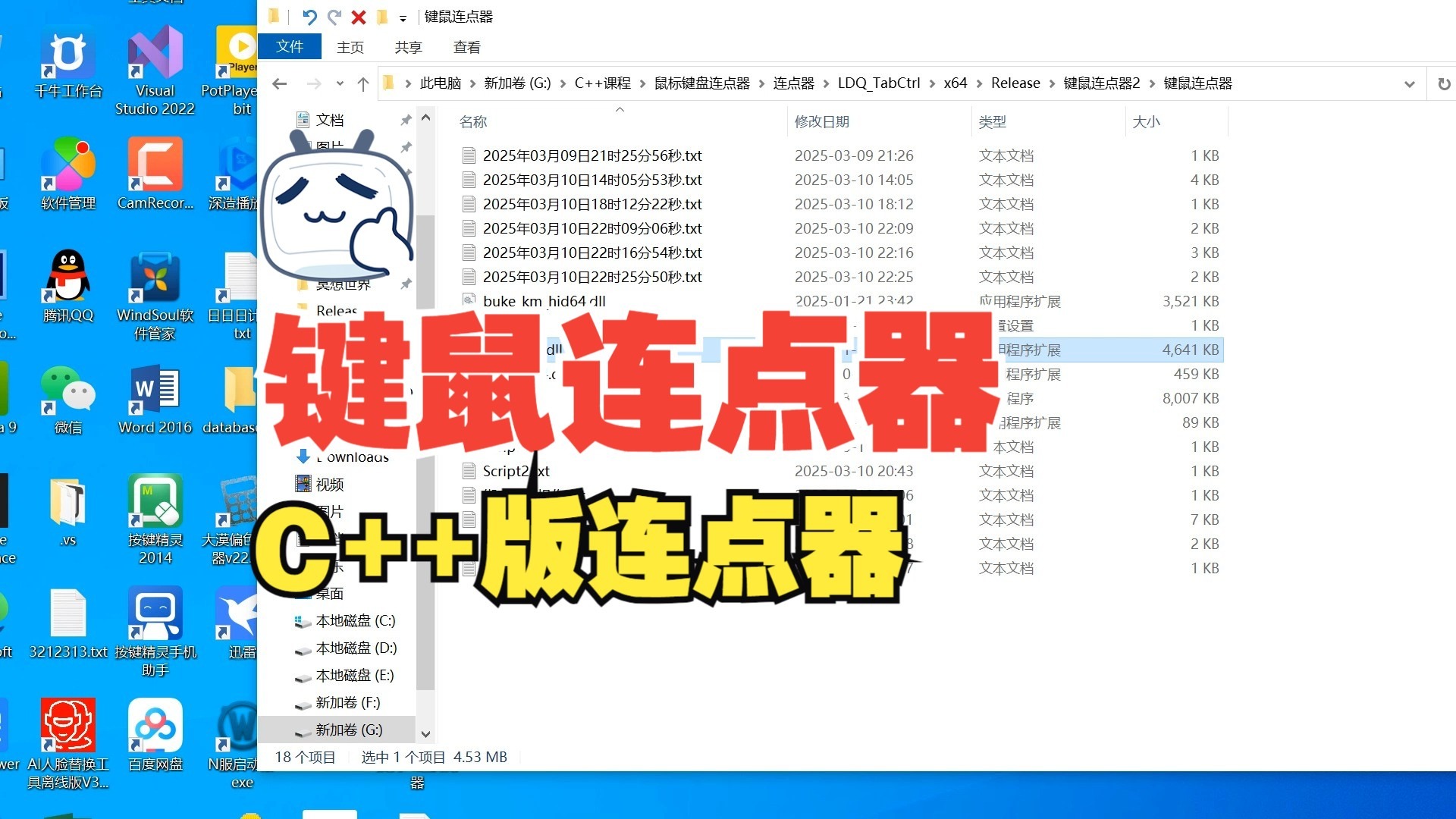Select file 2025年03月10日22时16分54秒.txt

tap(592, 253)
